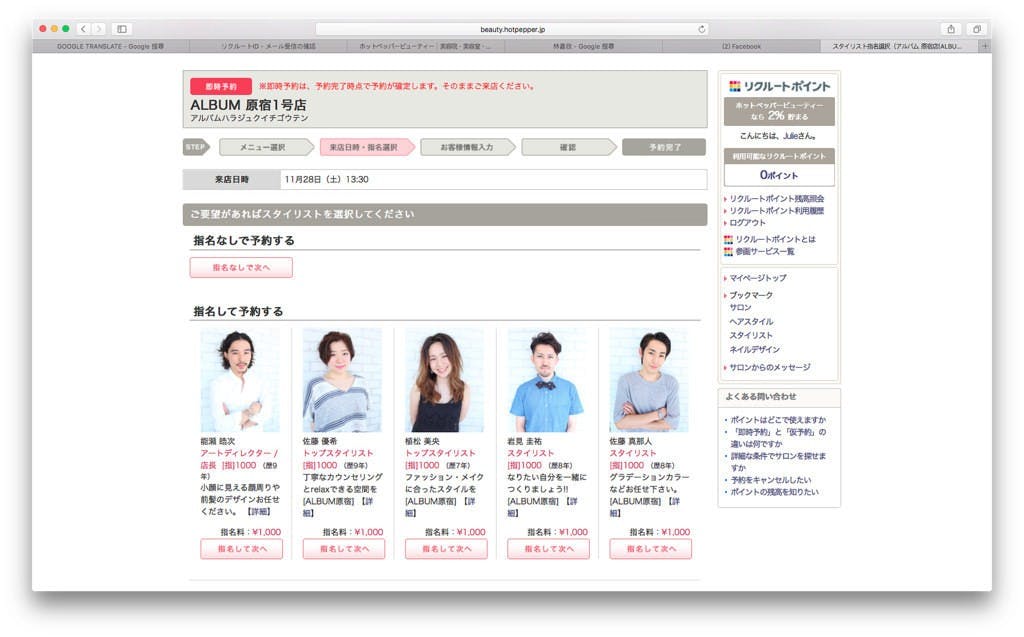Open 詳細 link for 熊瀬 皓次
This screenshot has height=637, width=1024.
(259, 512)
